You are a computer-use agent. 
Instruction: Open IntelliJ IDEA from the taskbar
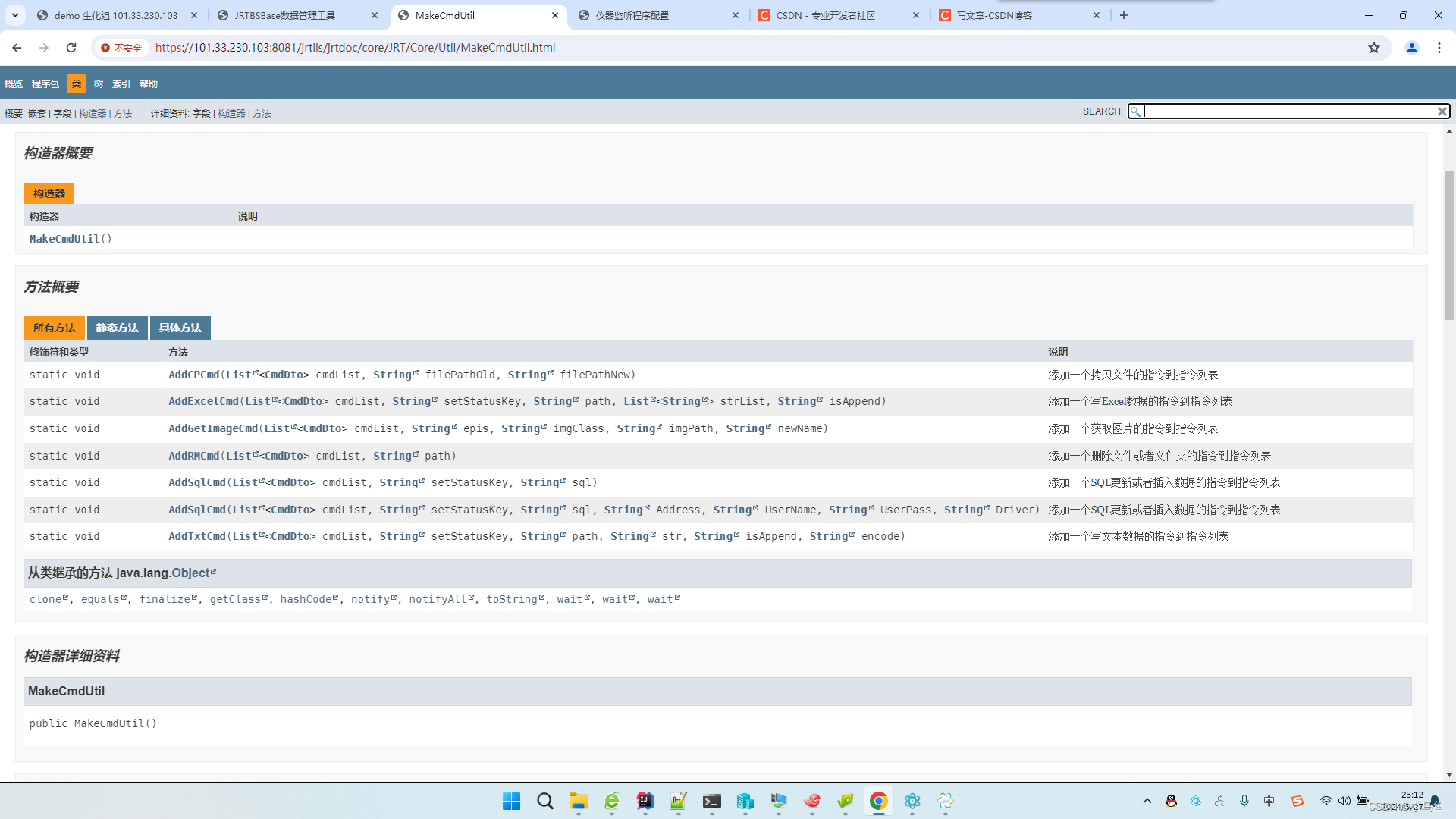coord(645,801)
